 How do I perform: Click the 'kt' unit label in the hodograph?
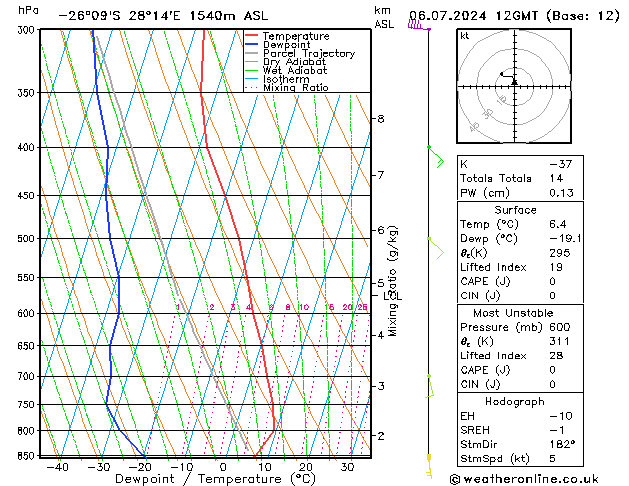(x=465, y=36)
